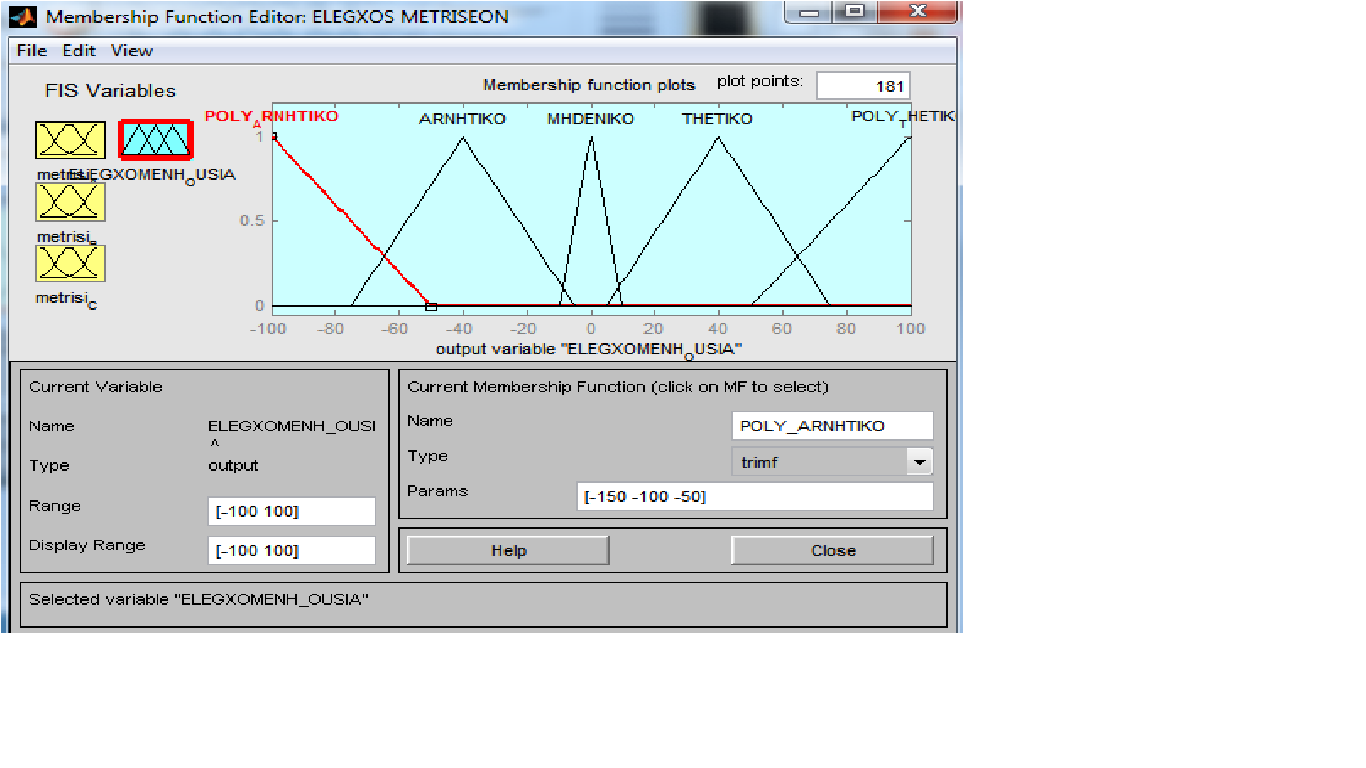
Task: Click the membership function Name field
Action: click(832, 426)
